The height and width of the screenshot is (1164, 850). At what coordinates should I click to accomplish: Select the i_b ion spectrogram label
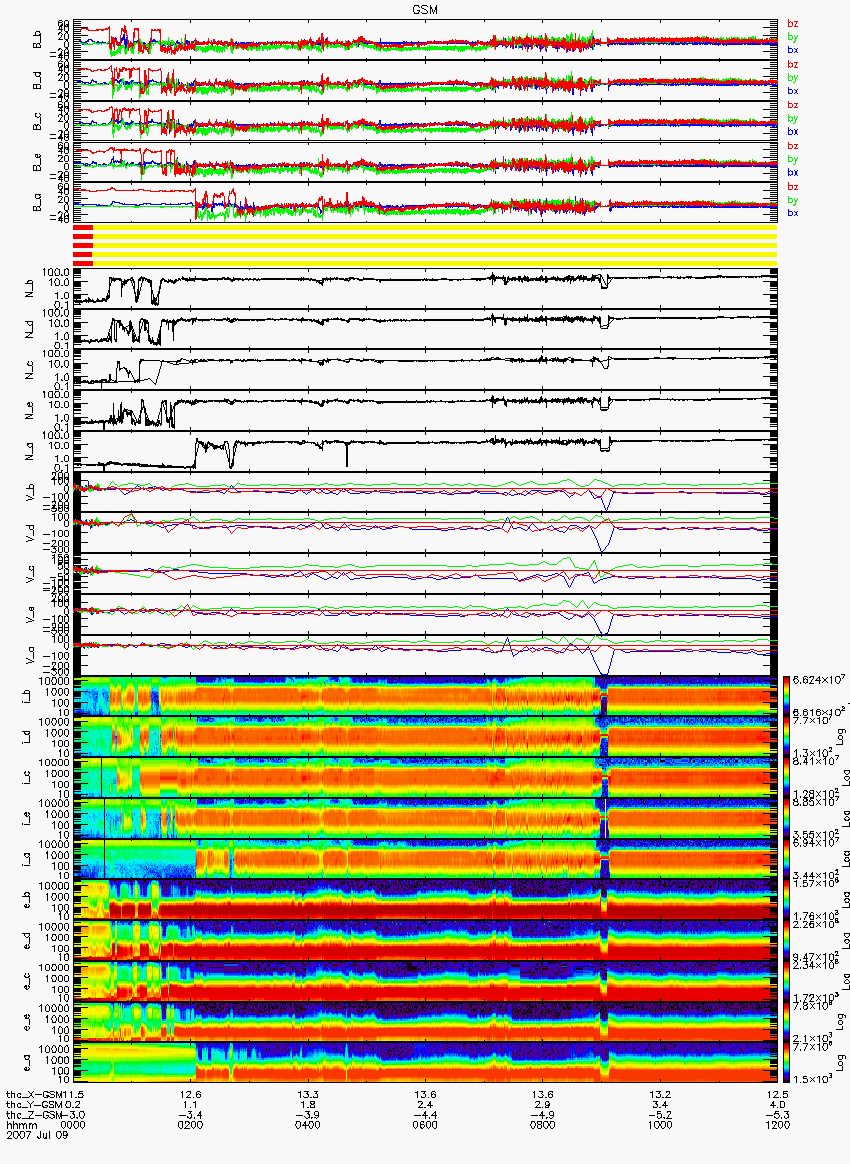pyautogui.click(x=27, y=697)
